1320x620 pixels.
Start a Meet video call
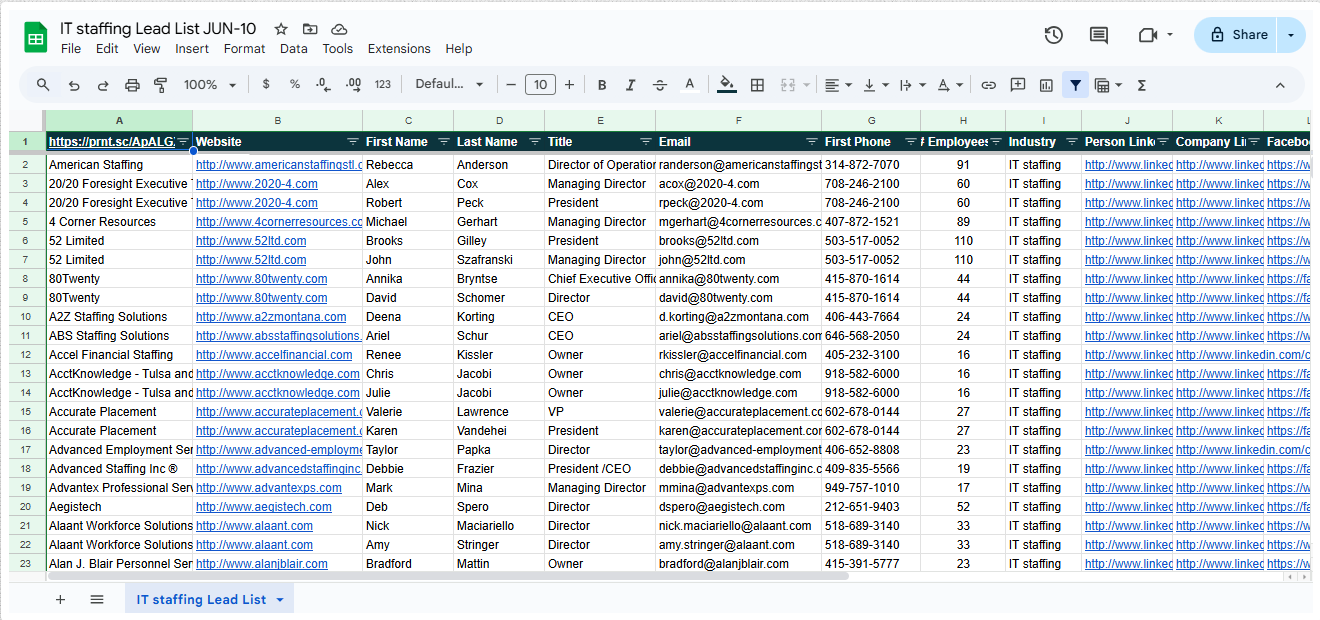[1147, 35]
